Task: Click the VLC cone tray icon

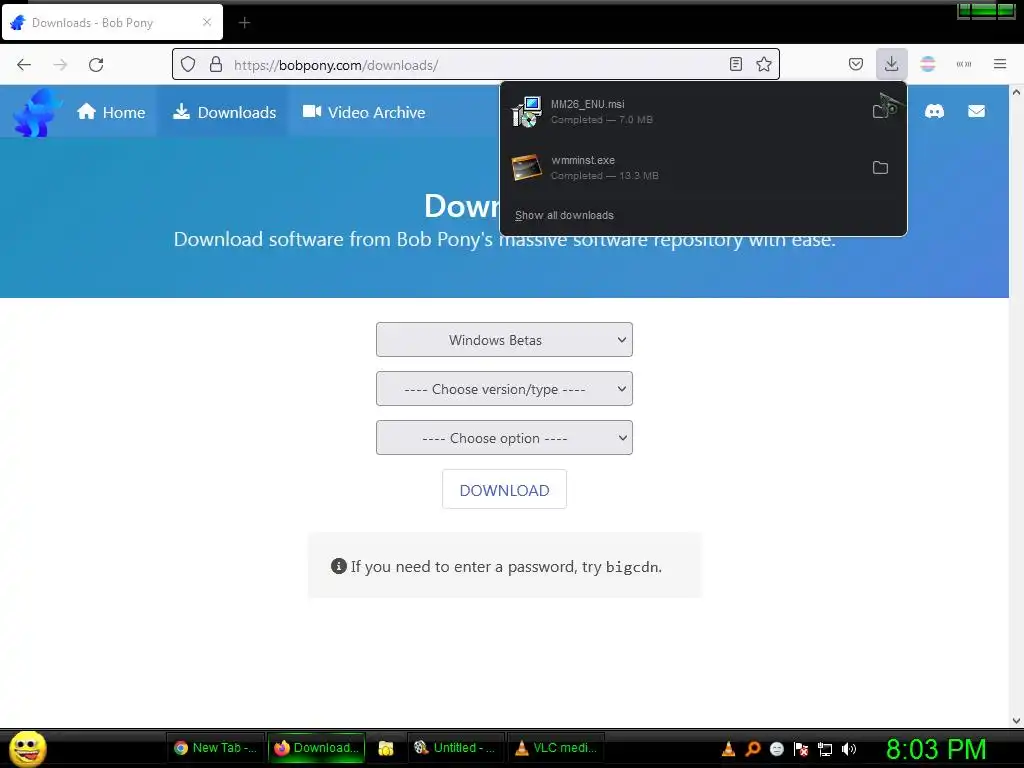Action: tap(728, 749)
